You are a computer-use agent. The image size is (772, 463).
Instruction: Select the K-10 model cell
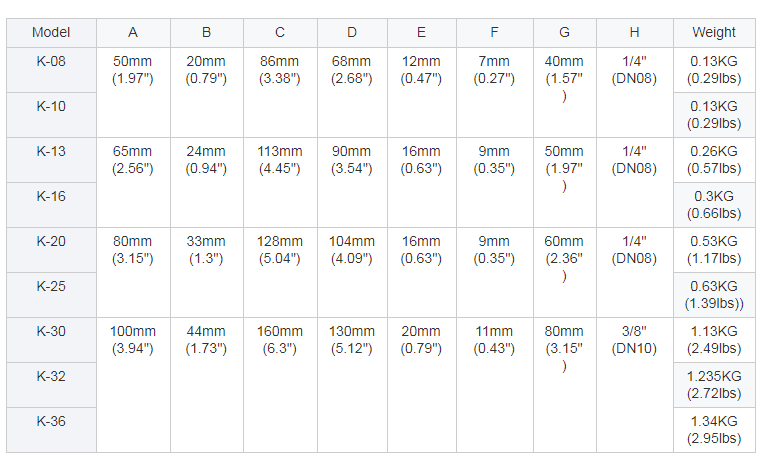click(x=51, y=106)
